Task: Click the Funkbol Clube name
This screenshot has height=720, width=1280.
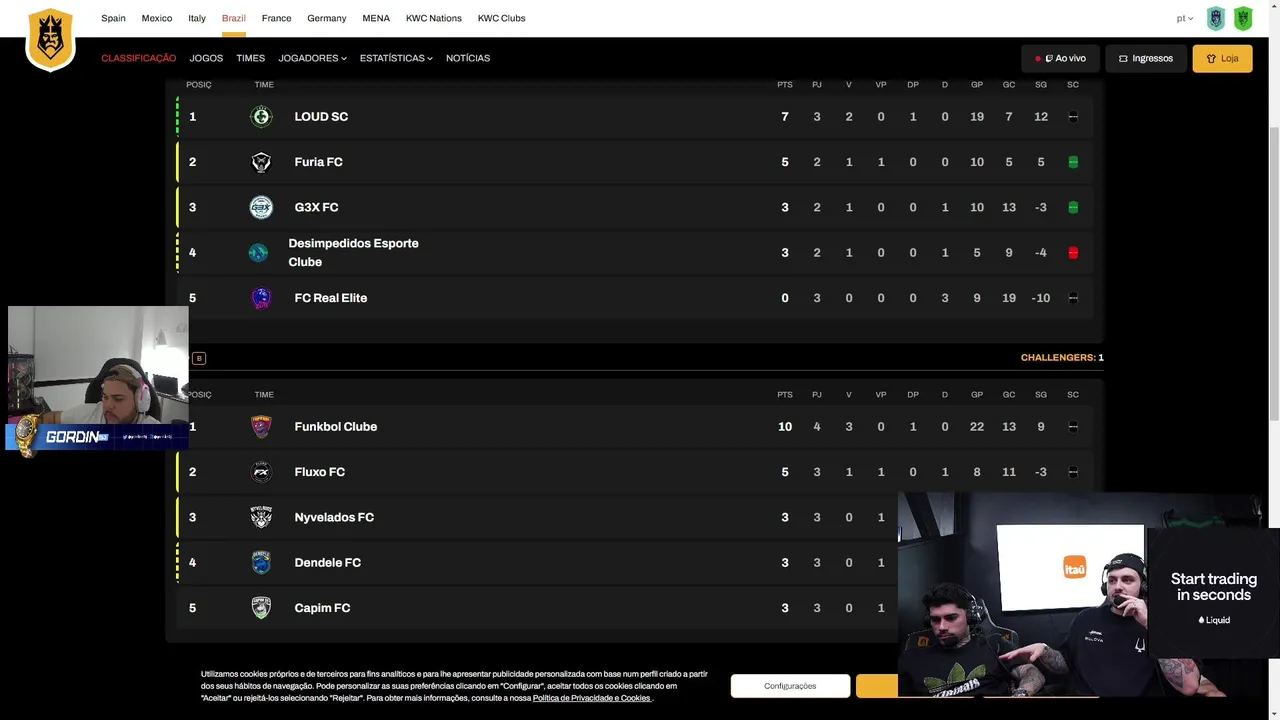Action: (335, 427)
